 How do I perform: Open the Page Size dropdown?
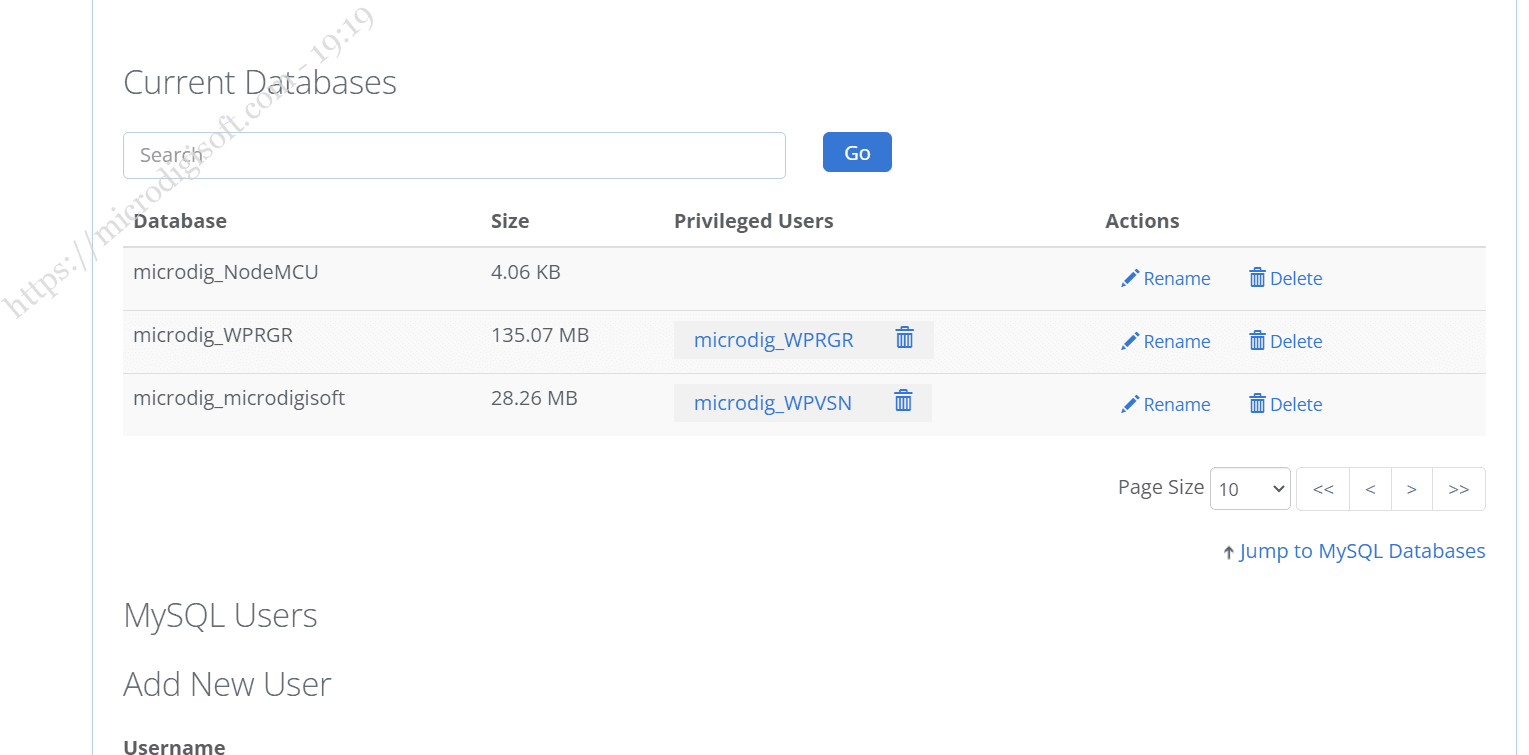point(1250,488)
